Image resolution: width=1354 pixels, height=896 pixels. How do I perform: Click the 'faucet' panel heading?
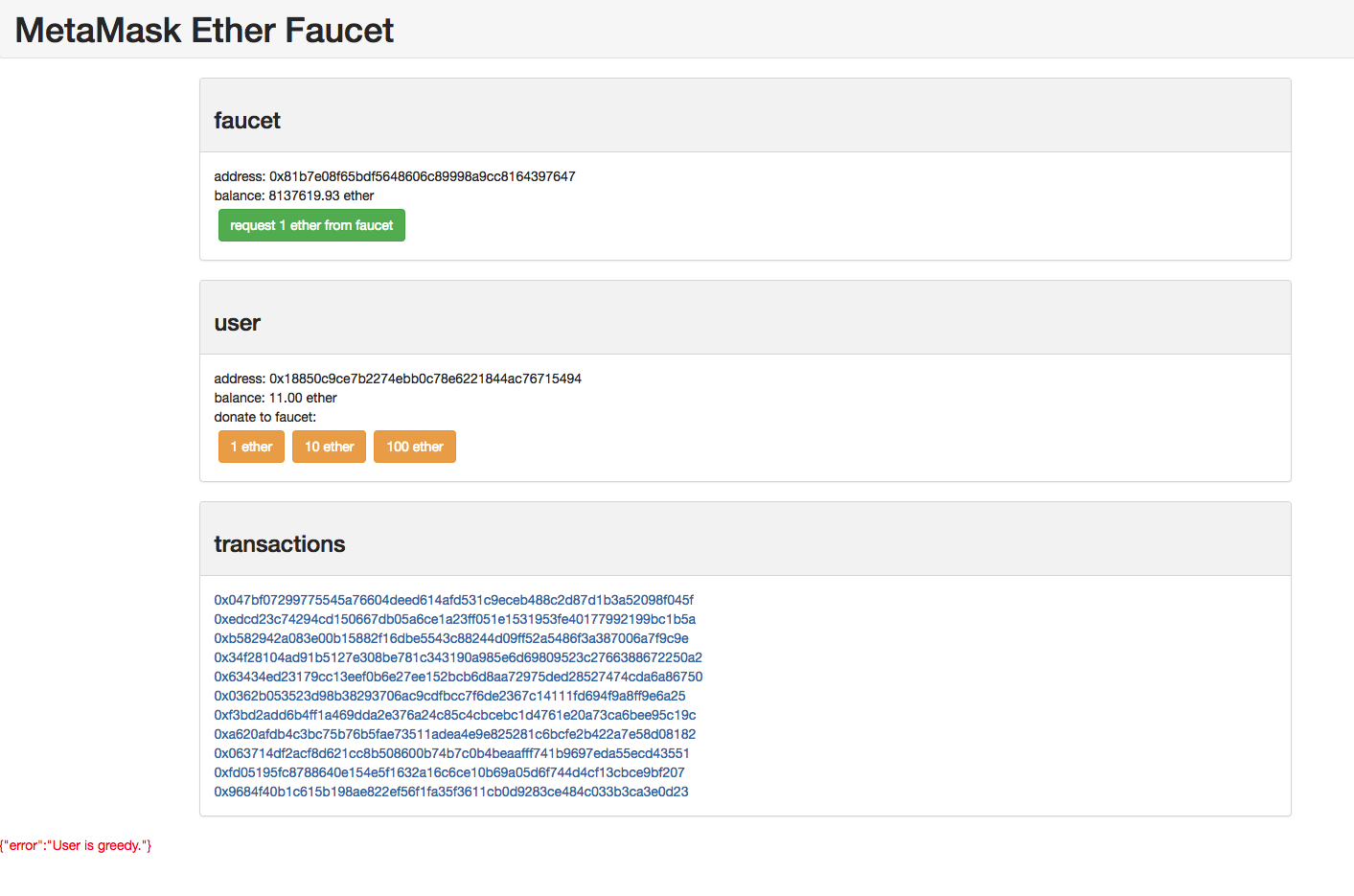click(247, 121)
